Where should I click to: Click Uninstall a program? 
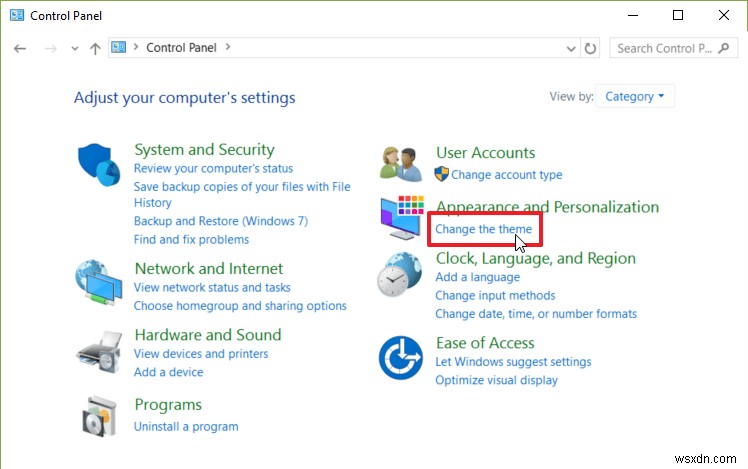point(186,427)
